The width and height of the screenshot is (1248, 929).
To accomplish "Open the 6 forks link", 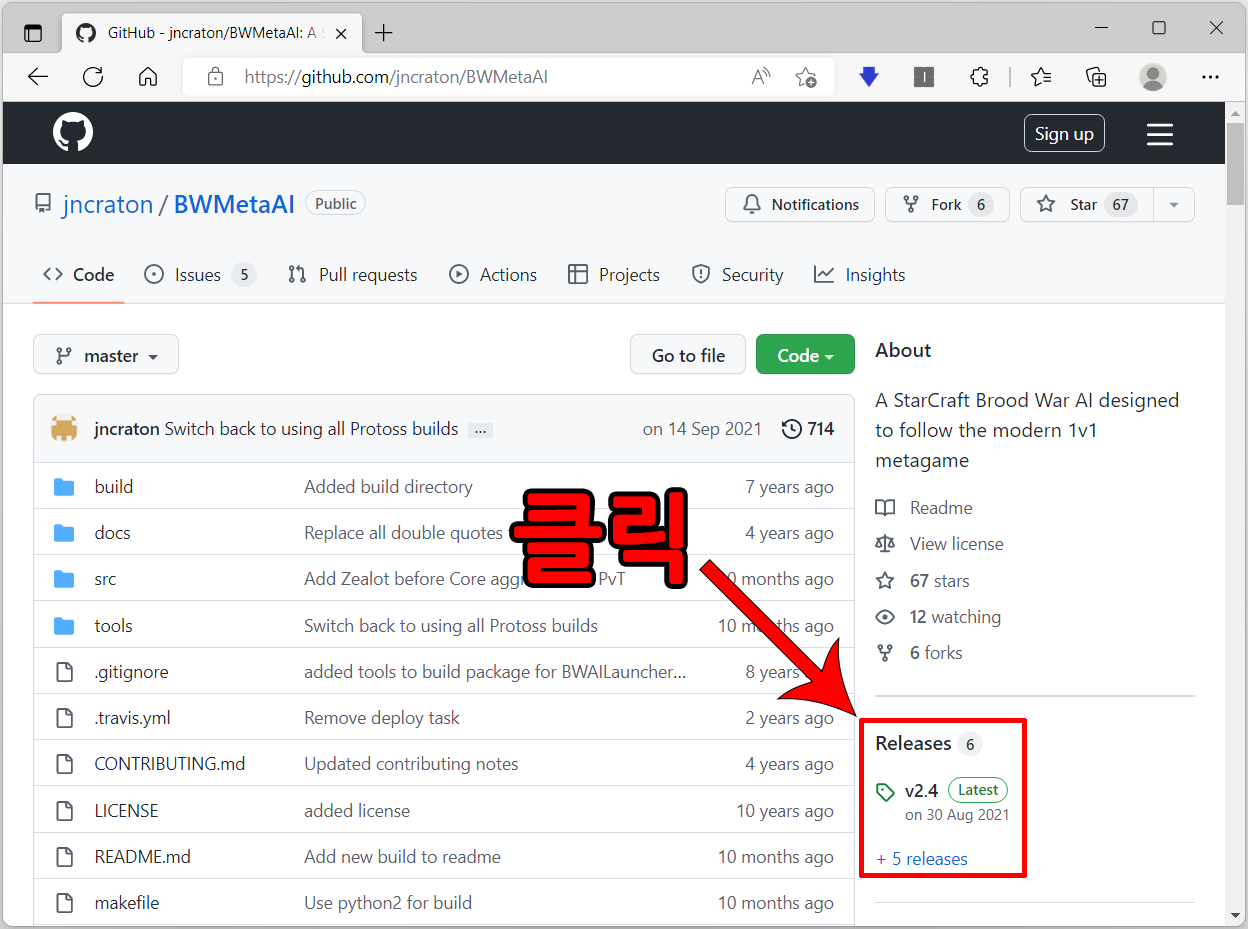I will point(936,653).
